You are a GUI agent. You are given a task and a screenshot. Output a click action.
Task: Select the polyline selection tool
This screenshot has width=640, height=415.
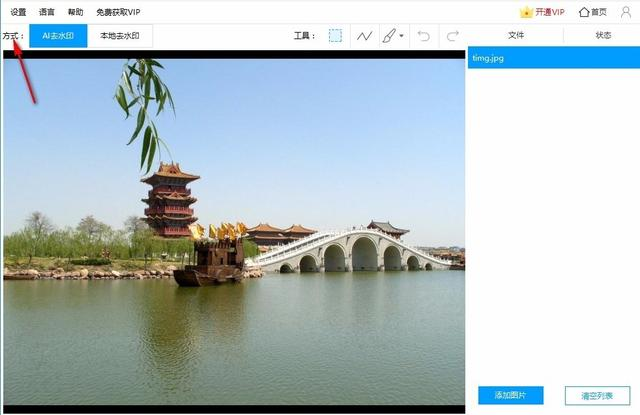tap(364, 35)
